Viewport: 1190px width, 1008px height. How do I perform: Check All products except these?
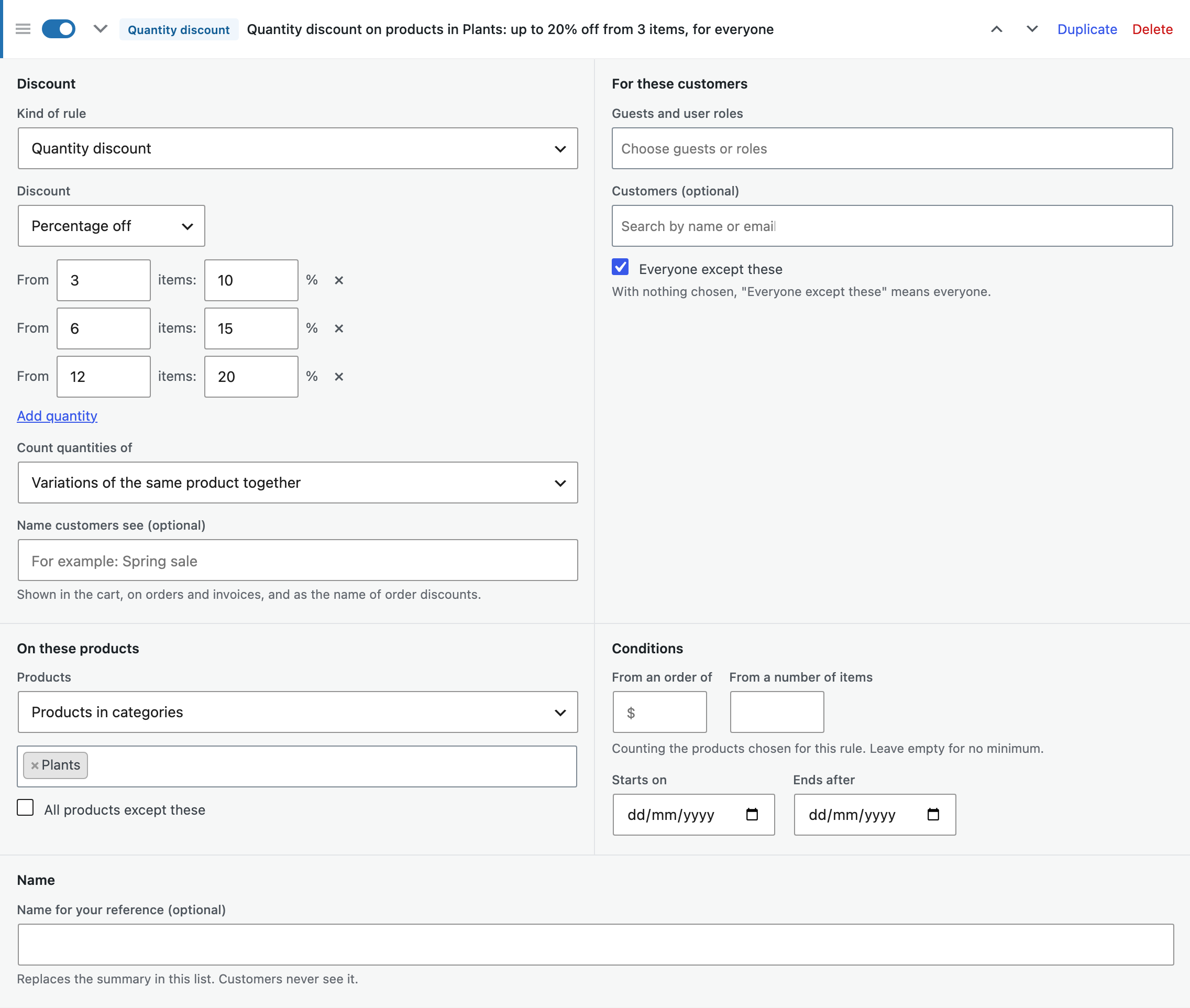tap(25, 808)
